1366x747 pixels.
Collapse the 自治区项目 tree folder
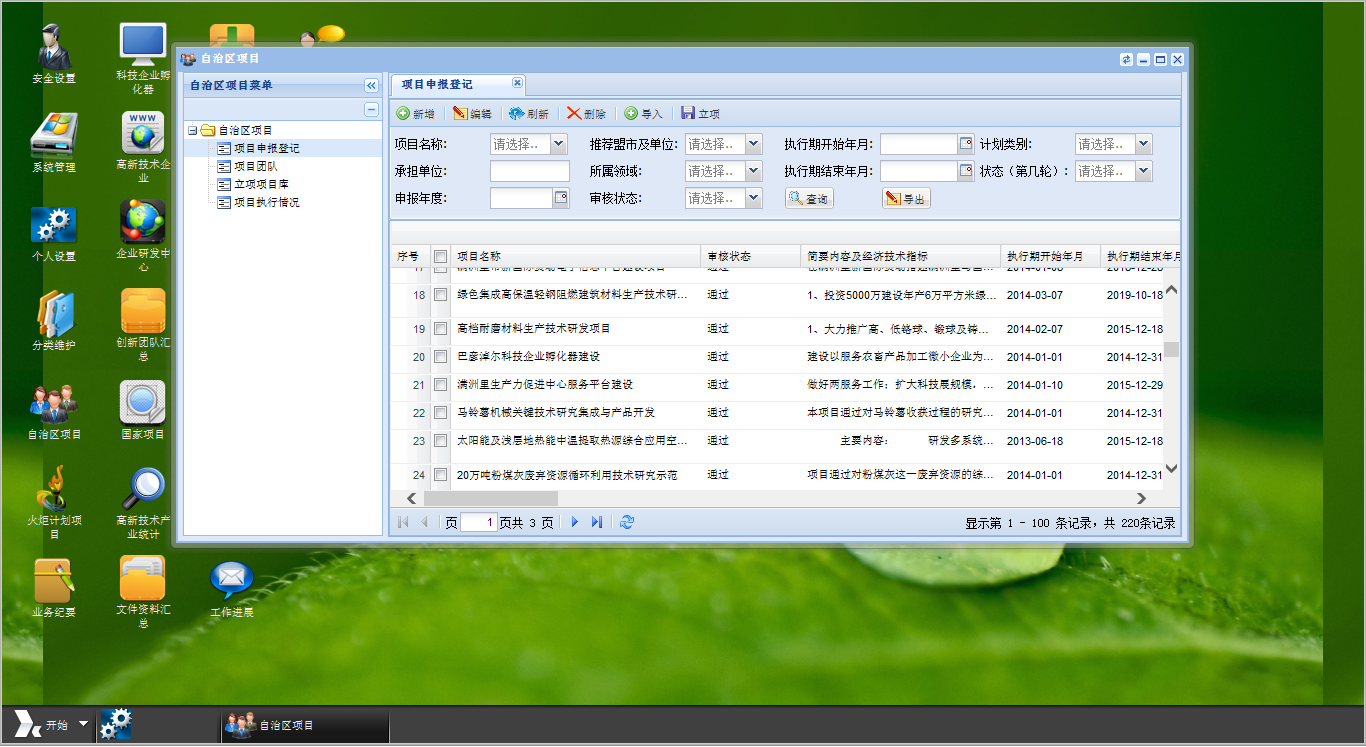tap(192, 130)
